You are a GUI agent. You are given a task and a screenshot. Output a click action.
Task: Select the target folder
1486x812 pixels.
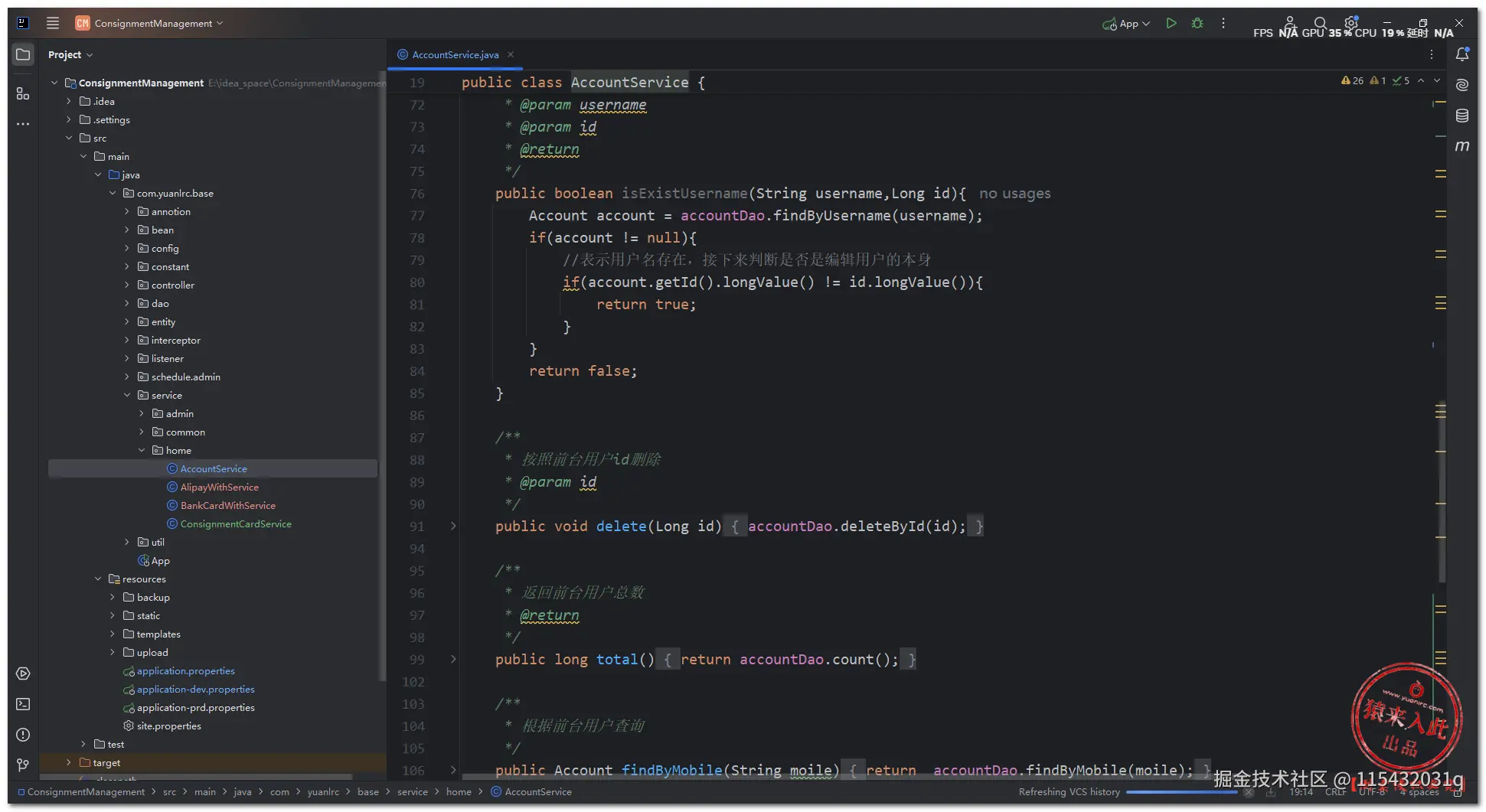[106, 762]
